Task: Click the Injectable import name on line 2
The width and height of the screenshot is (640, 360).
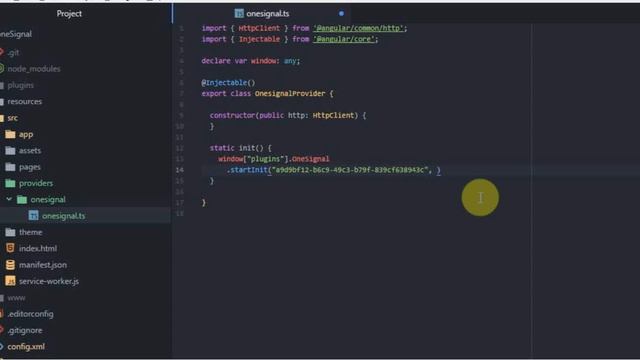Action: 259,39
